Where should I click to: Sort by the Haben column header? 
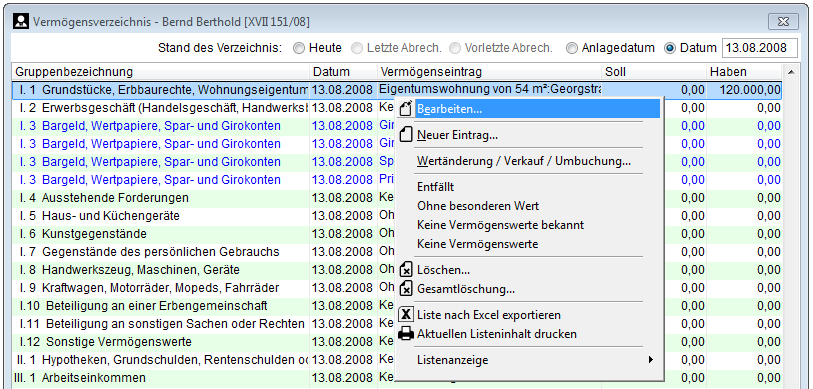tap(744, 72)
